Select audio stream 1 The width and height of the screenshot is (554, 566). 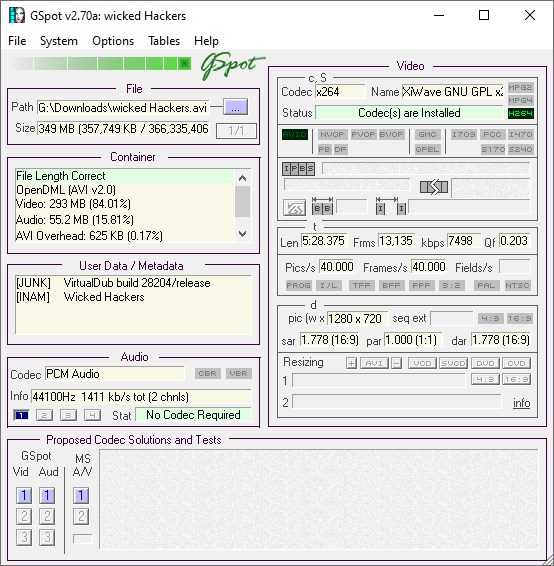click(x=21, y=415)
